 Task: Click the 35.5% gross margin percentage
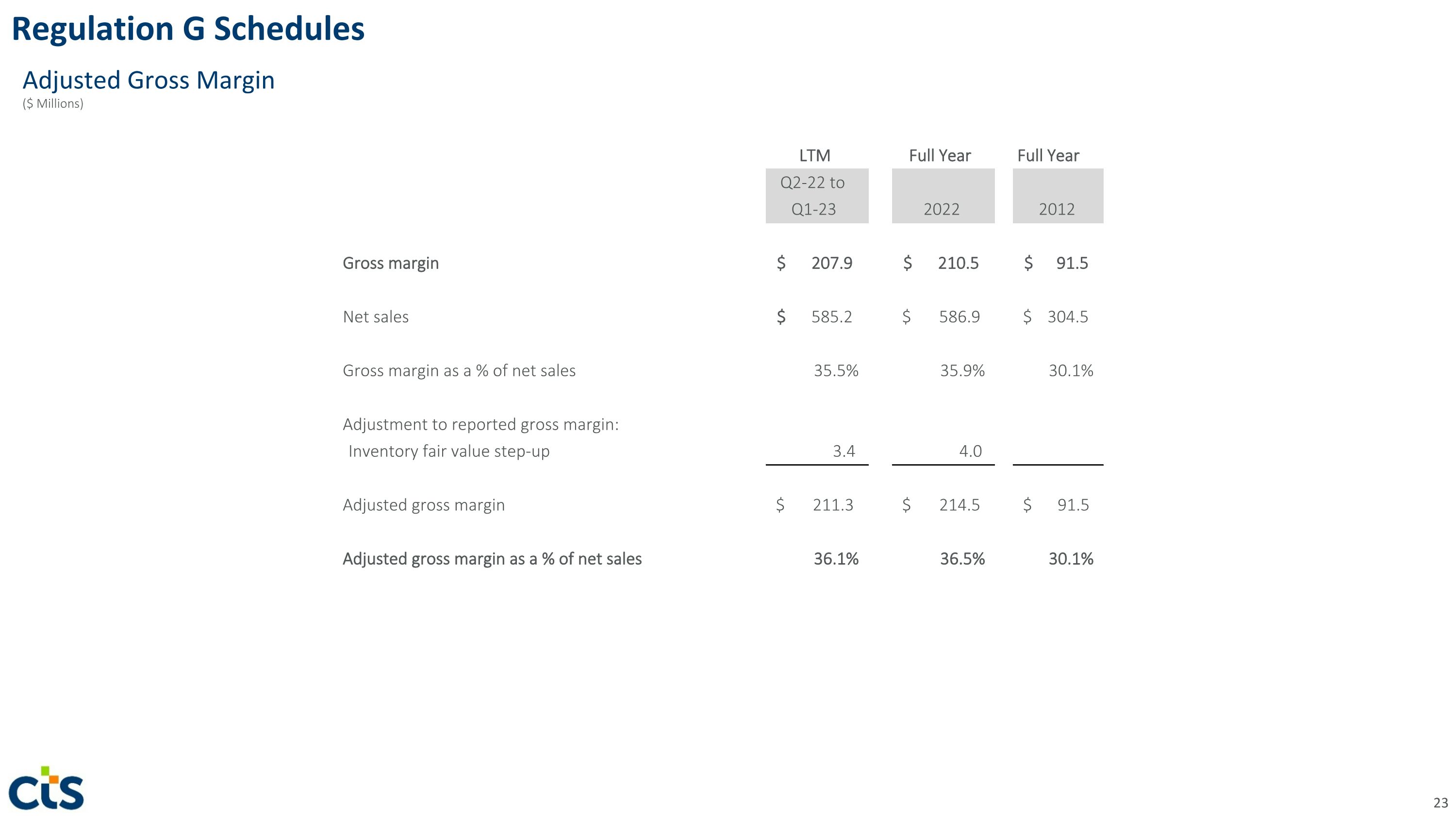click(x=835, y=370)
